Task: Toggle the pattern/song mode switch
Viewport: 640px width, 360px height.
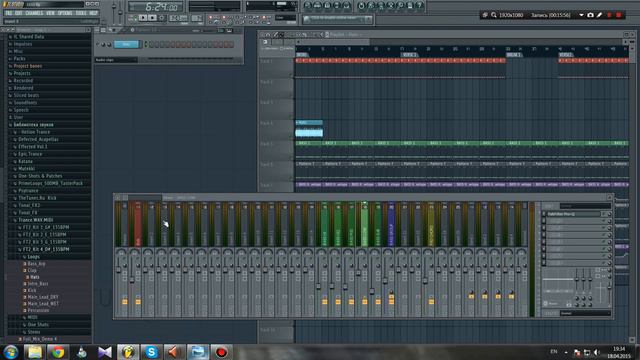Action: coord(132,18)
